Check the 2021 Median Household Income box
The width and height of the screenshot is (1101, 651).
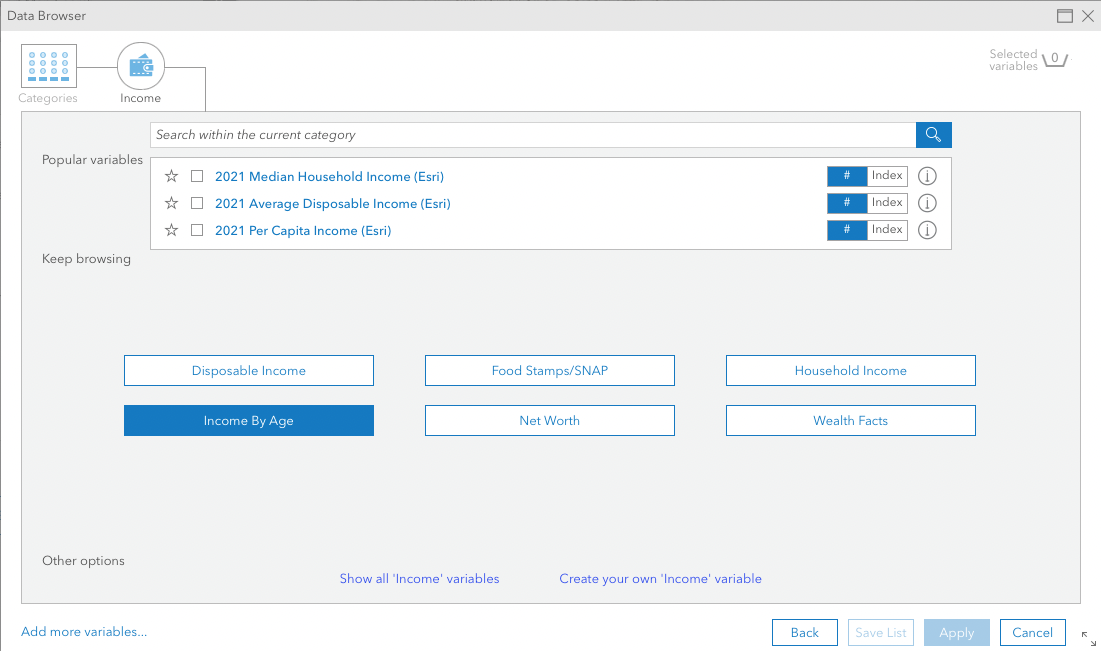pos(197,176)
